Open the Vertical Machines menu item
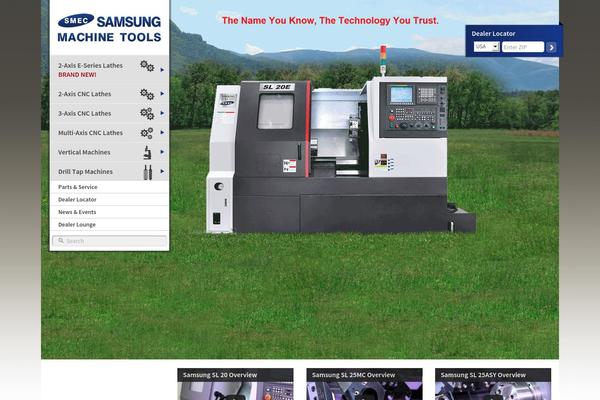Viewport: 600px width, 400px height. point(109,152)
